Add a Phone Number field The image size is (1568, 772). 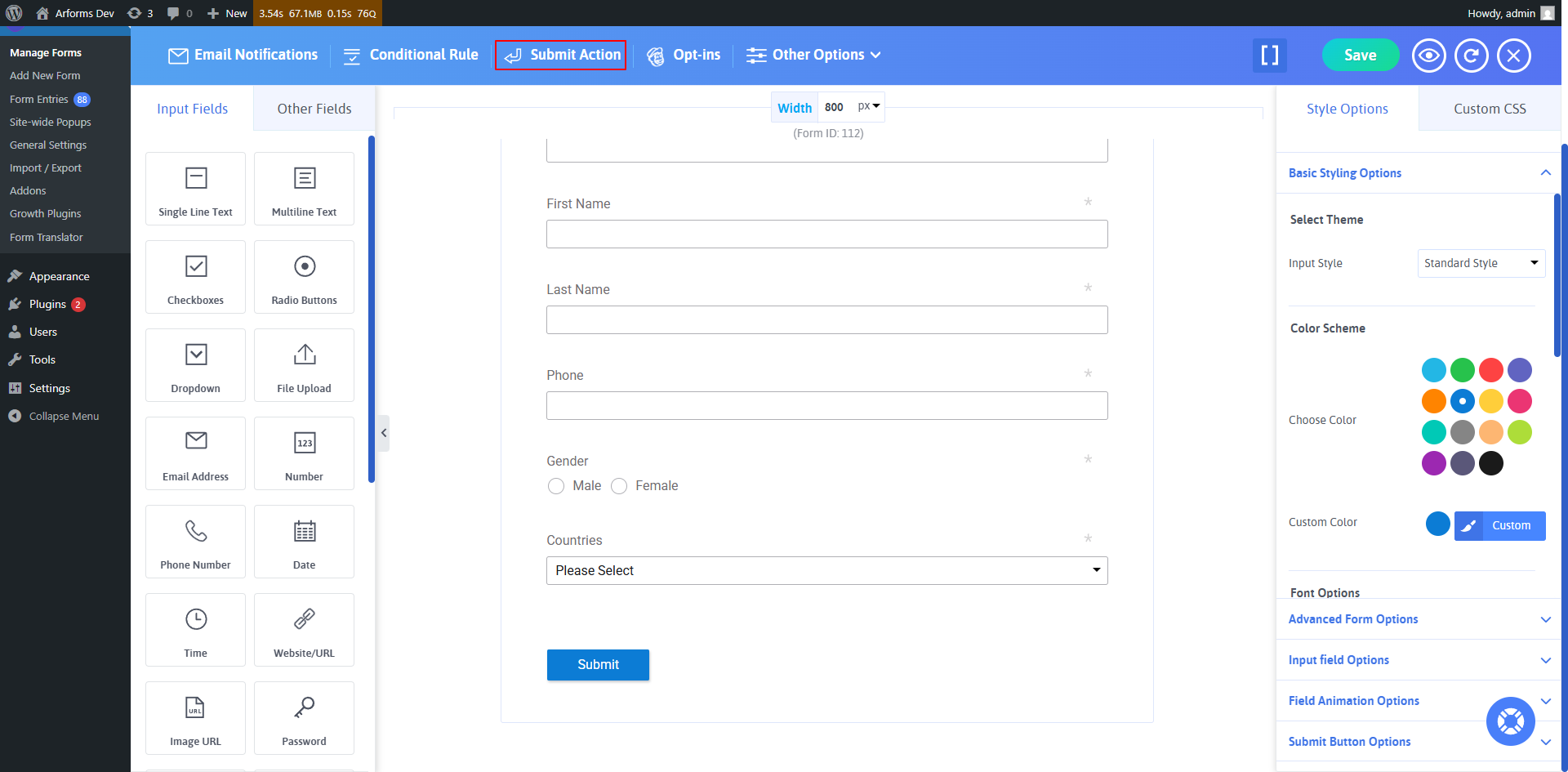click(195, 542)
